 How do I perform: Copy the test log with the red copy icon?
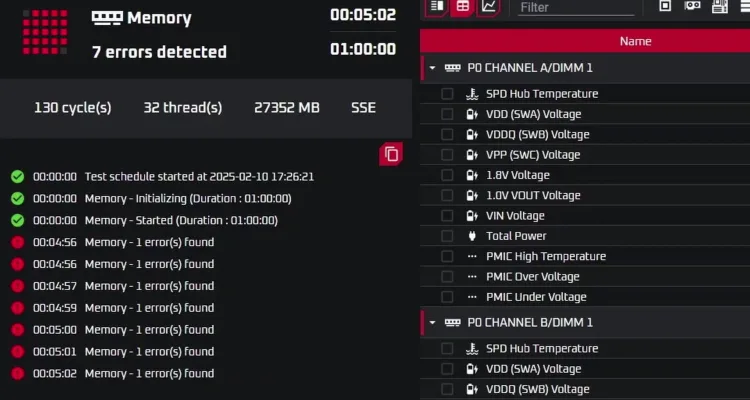pyautogui.click(x=391, y=154)
